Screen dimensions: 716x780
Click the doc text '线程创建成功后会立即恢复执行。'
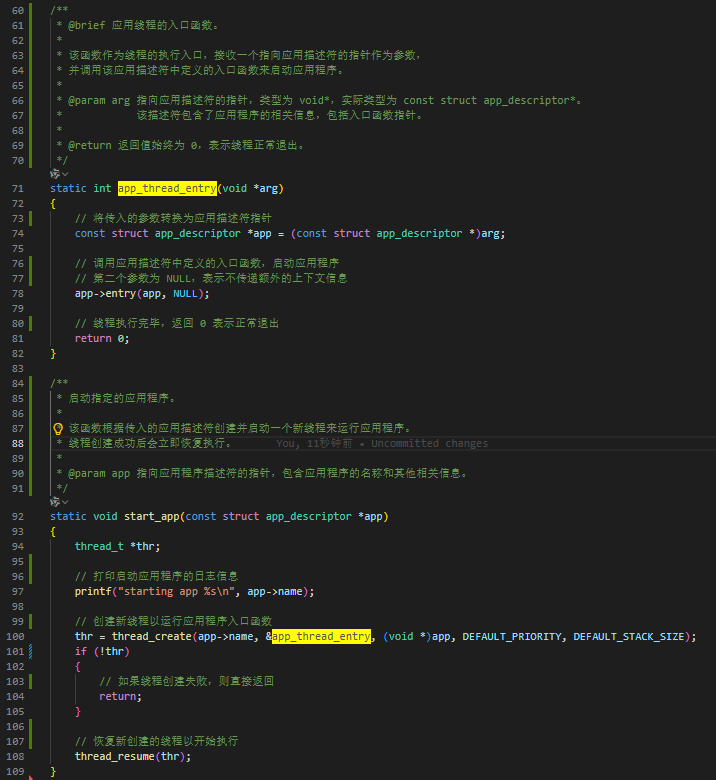(x=150, y=443)
